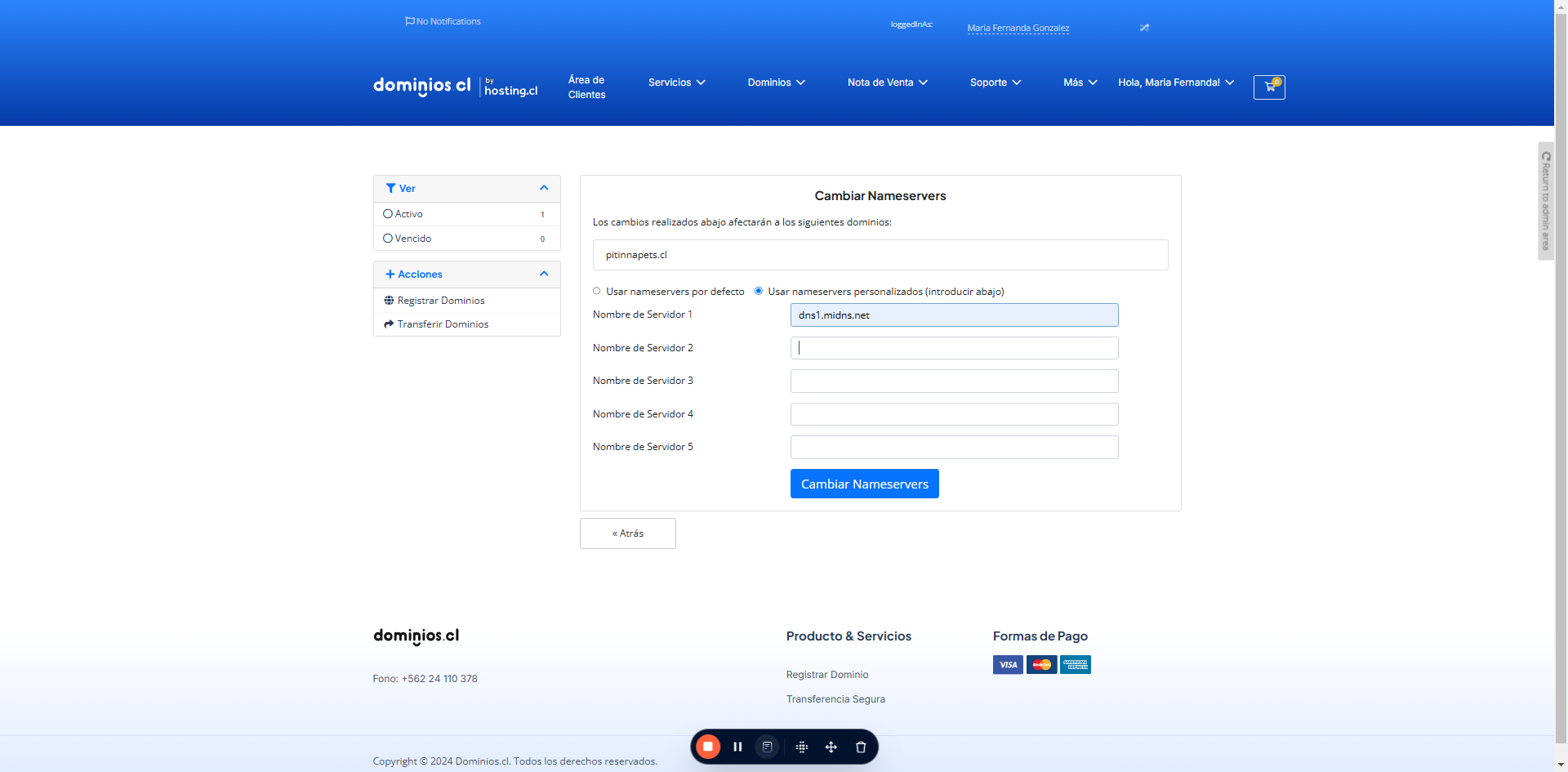Open footer Registrar Dominio link
1568x772 pixels.
[826, 675]
